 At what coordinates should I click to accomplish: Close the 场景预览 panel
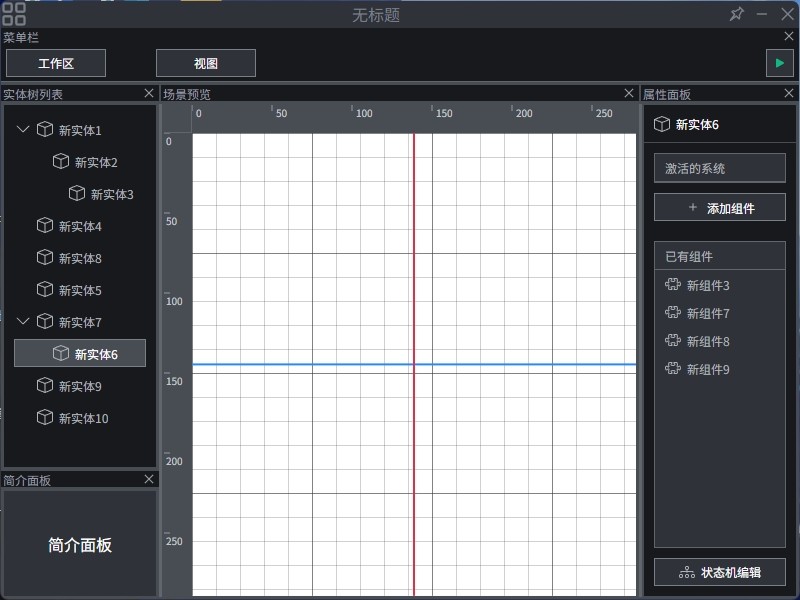point(629,93)
